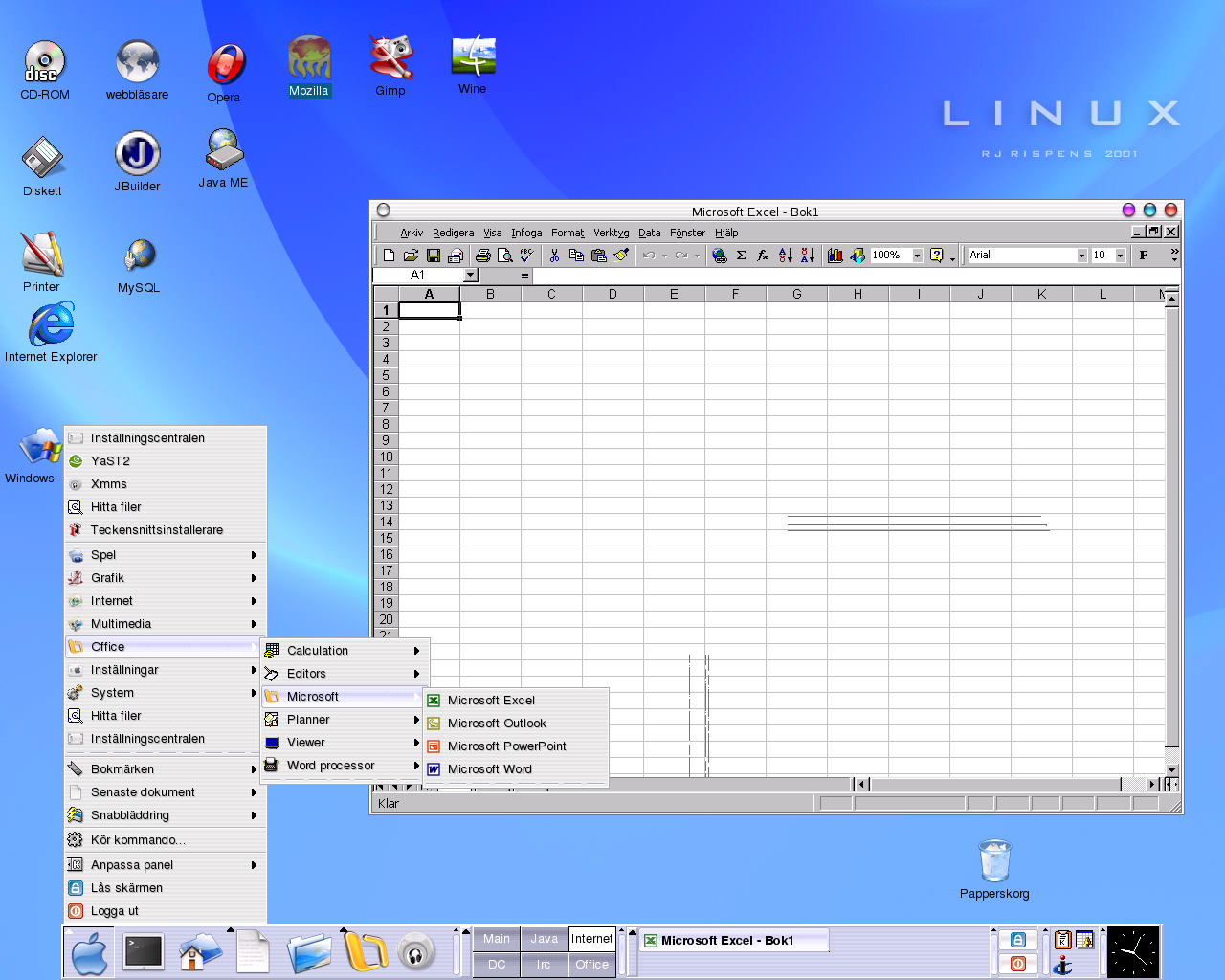
Task: Click the analog clock in panel
Action: coord(1133,953)
